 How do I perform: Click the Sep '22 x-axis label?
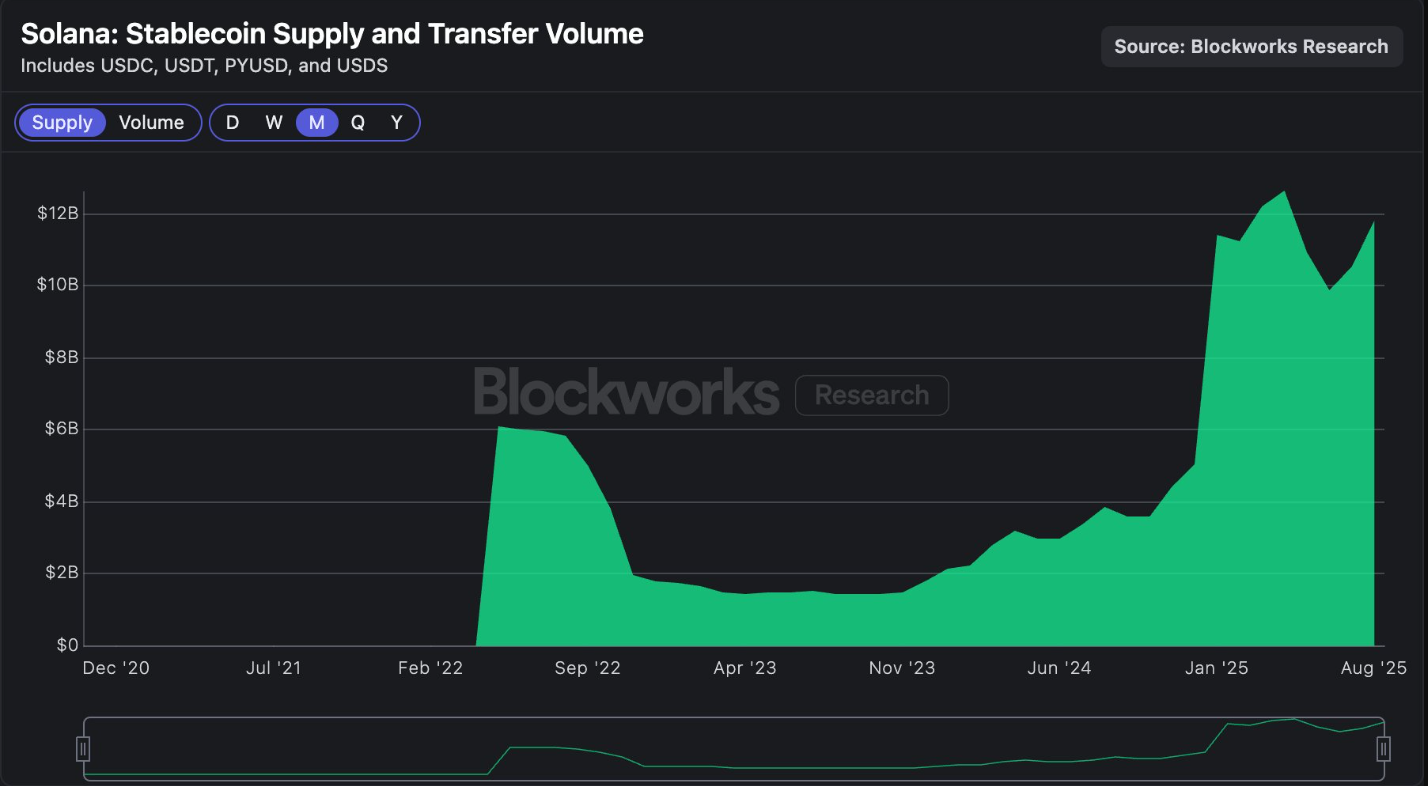click(587, 668)
